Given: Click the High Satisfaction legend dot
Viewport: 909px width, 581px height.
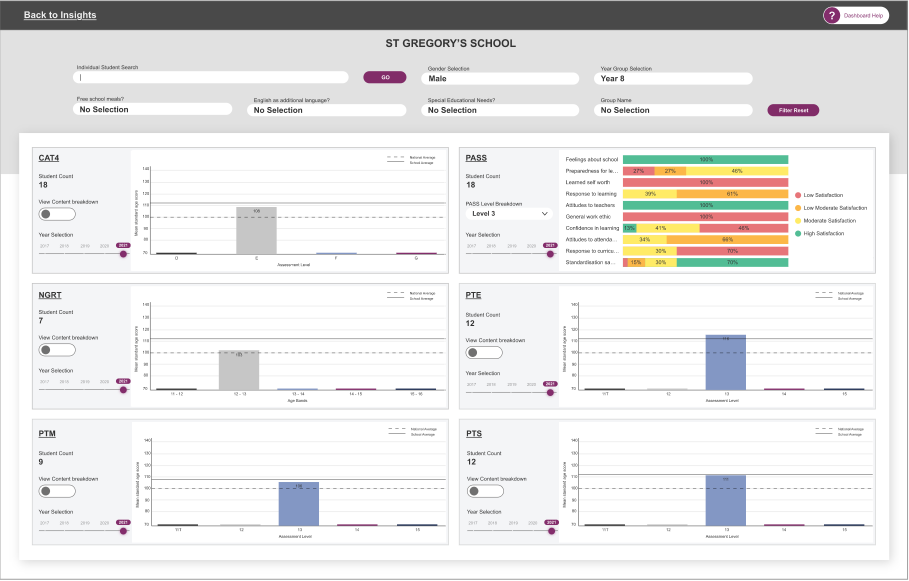Looking at the screenshot, I should coord(798,233).
